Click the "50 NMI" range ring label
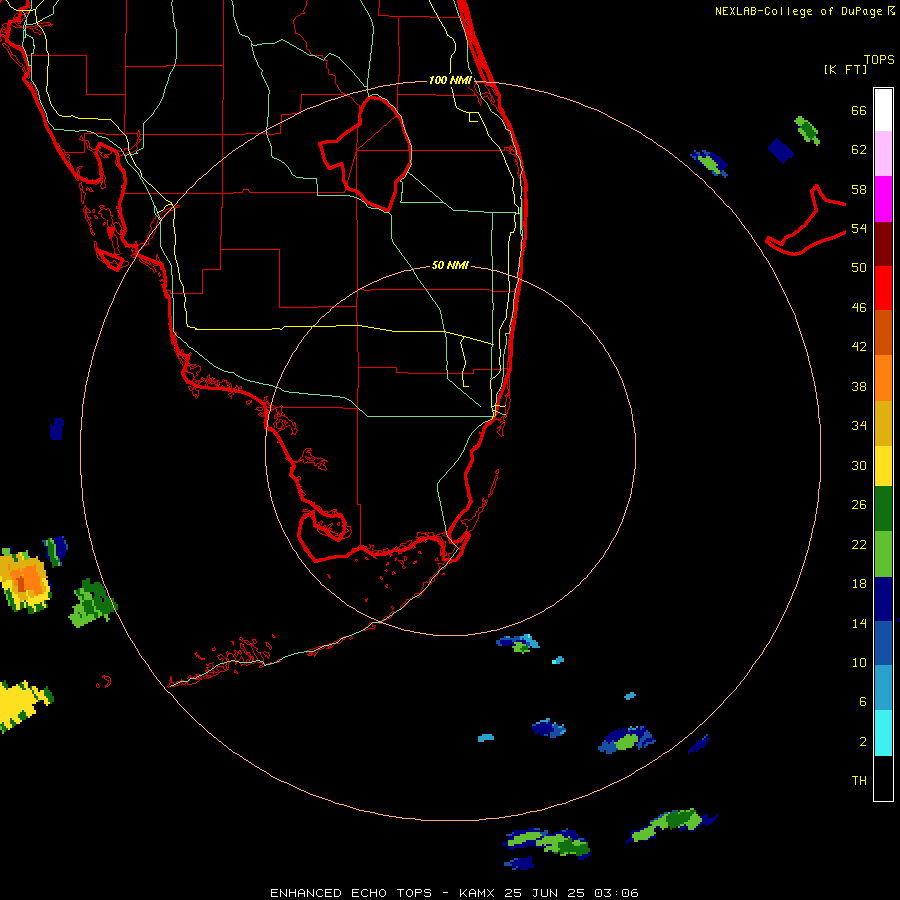Screen dimensions: 900x900 pyautogui.click(x=450, y=265)
